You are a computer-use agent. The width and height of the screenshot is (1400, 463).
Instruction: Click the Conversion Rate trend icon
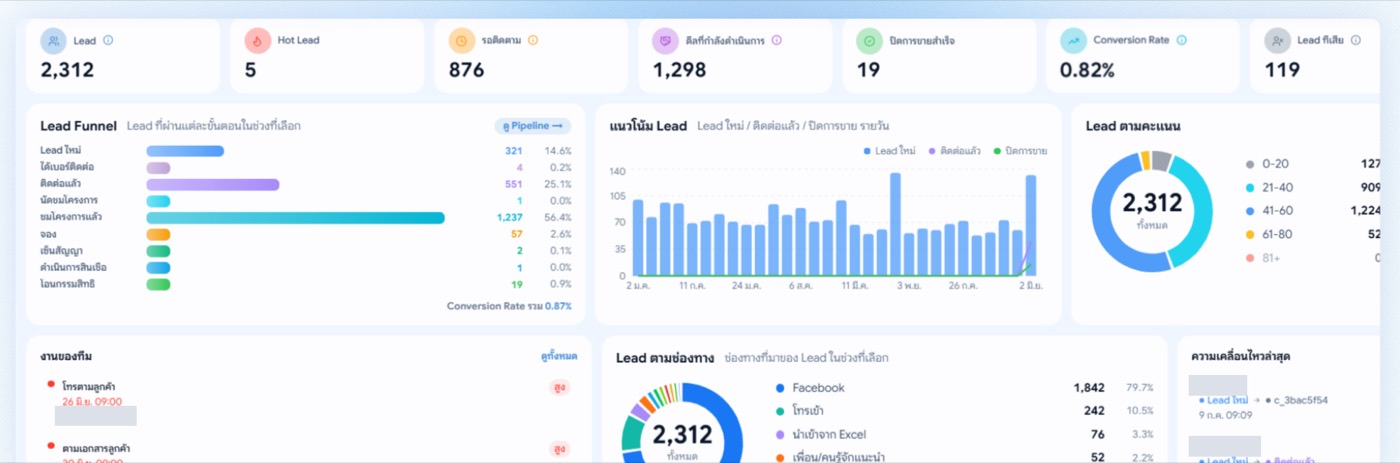pos(1073,41)
